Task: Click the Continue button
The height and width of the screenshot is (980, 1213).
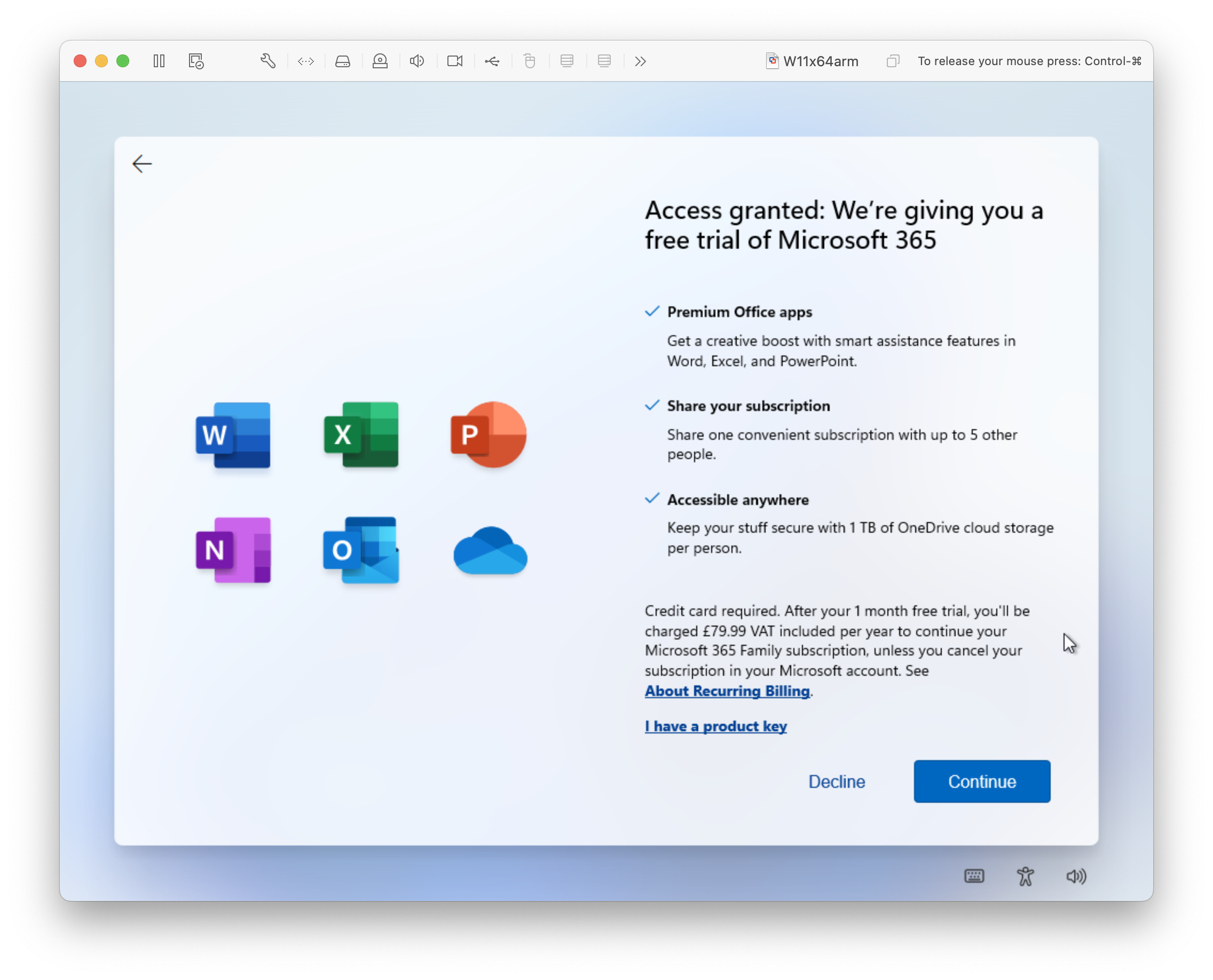Action: point(981,781)
